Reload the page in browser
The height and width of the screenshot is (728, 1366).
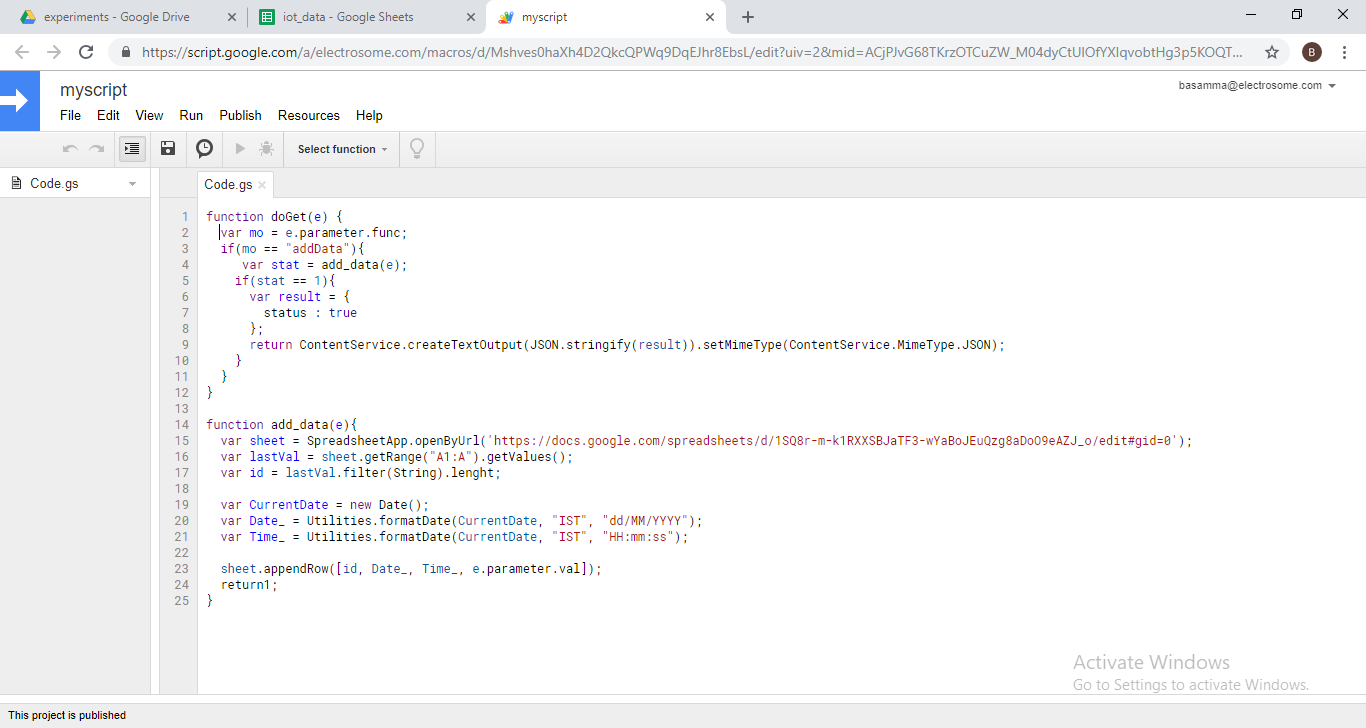tap(86, 52)
